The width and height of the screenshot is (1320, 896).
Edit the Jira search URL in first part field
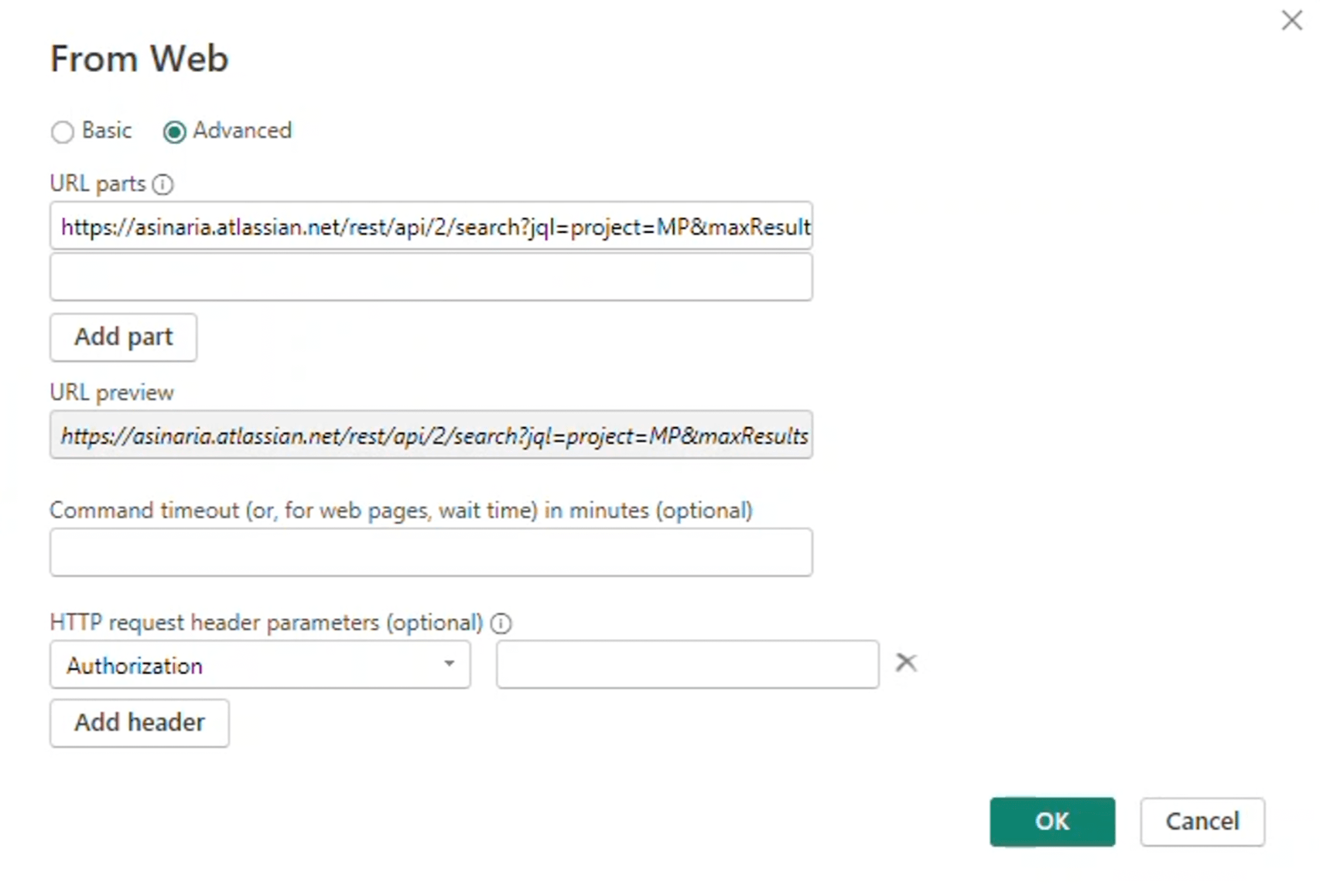430,226
